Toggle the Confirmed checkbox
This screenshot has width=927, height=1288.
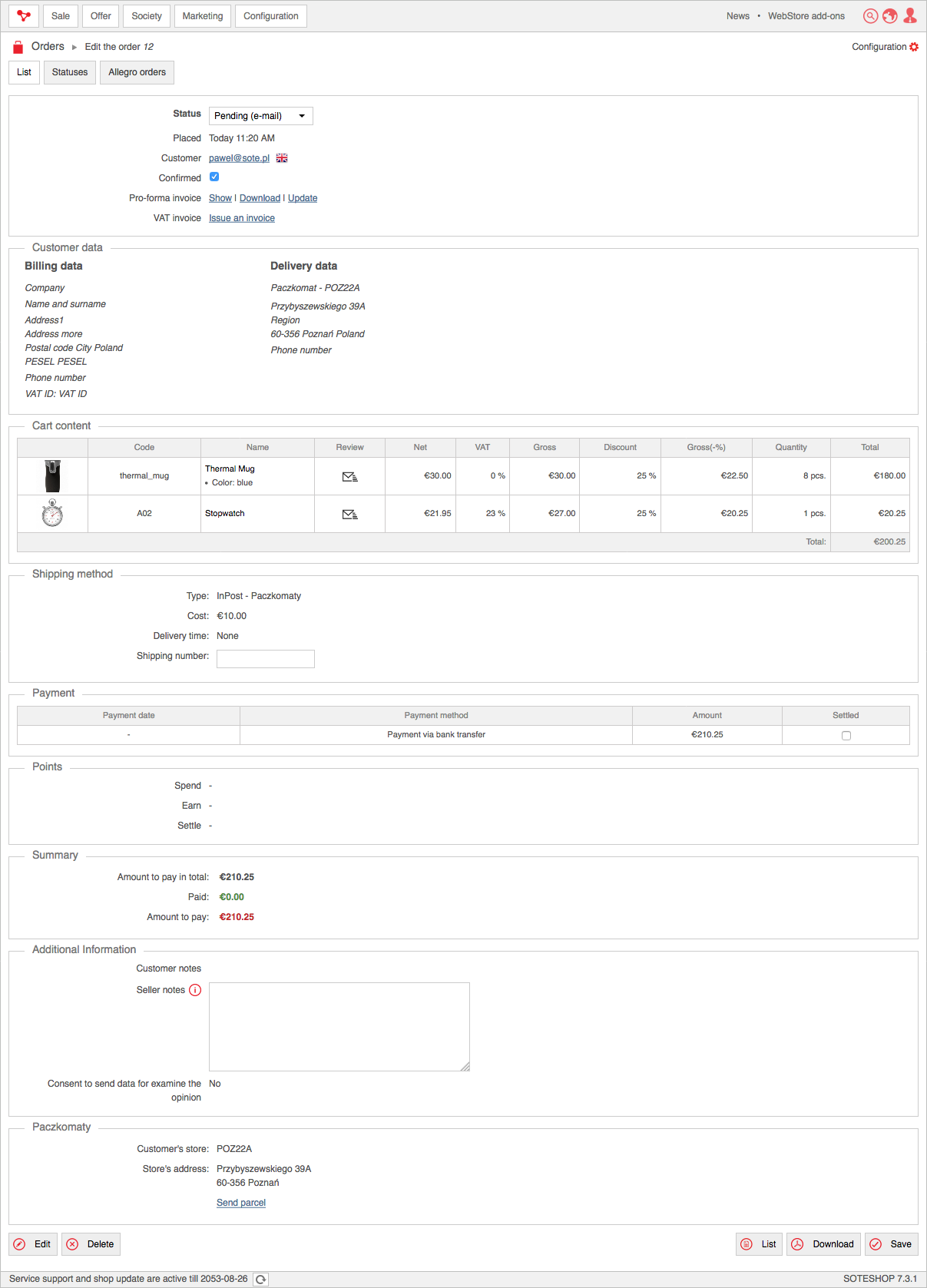coord(214,177)
